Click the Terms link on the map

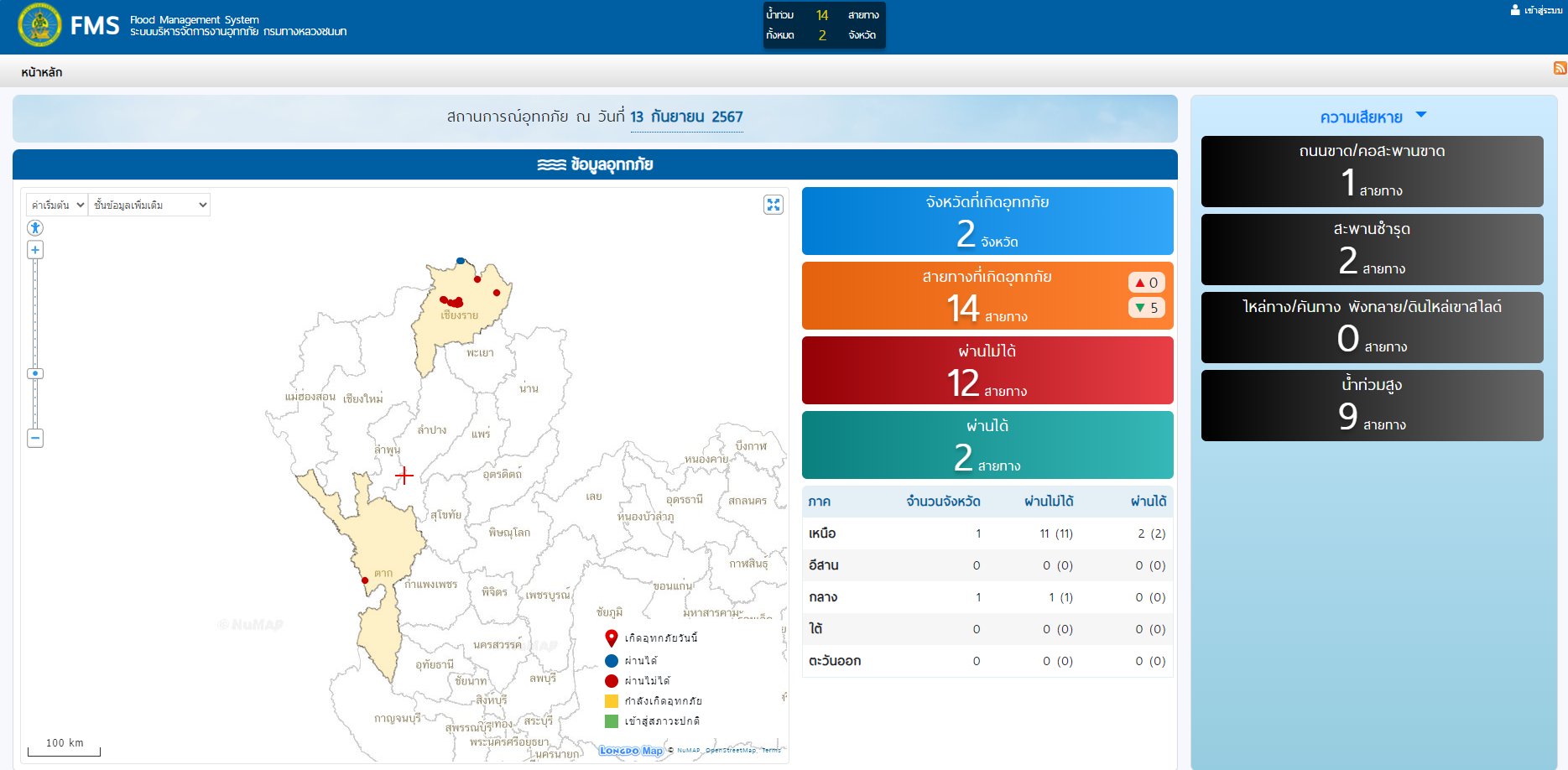pos(771,751)
